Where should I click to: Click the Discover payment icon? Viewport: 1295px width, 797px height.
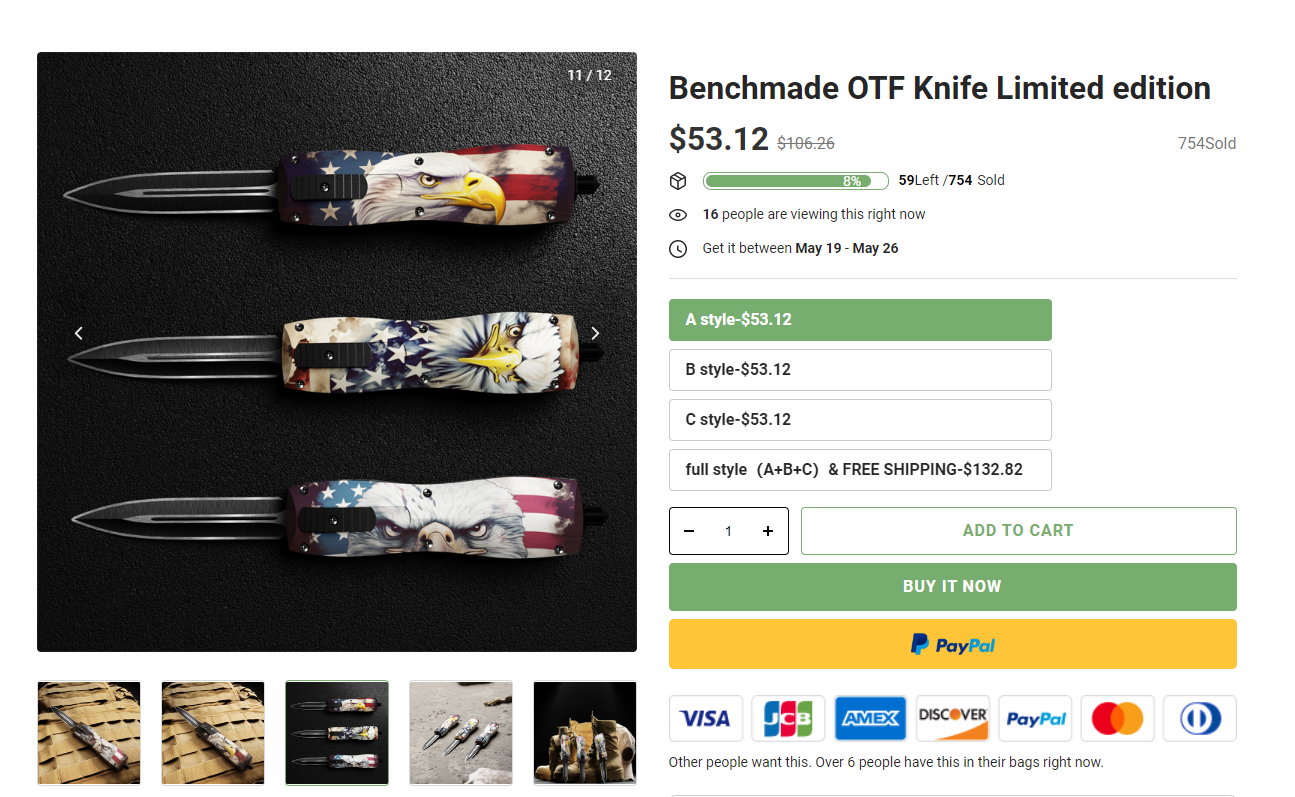[953, 718]
